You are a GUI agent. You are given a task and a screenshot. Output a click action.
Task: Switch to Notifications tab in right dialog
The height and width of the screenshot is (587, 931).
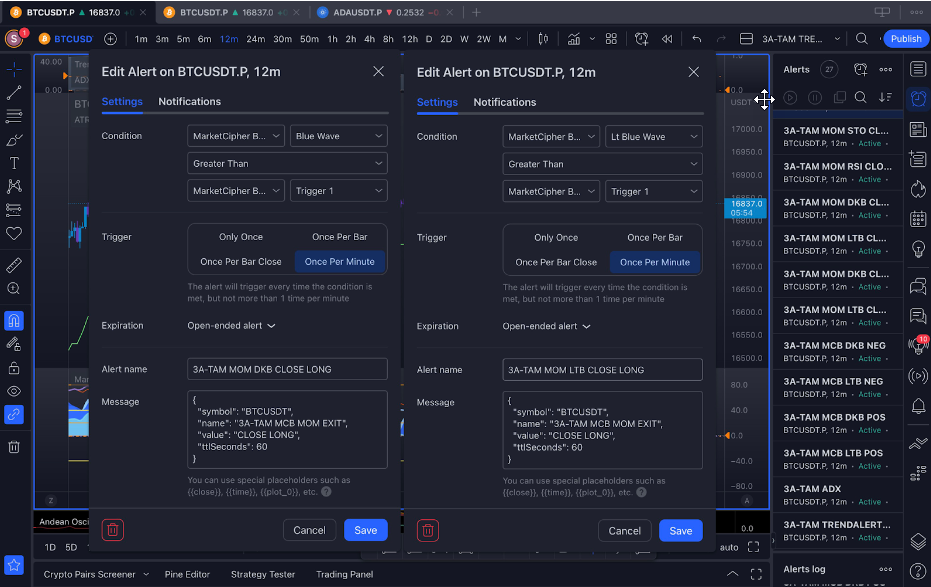click(x=505, y=102)
